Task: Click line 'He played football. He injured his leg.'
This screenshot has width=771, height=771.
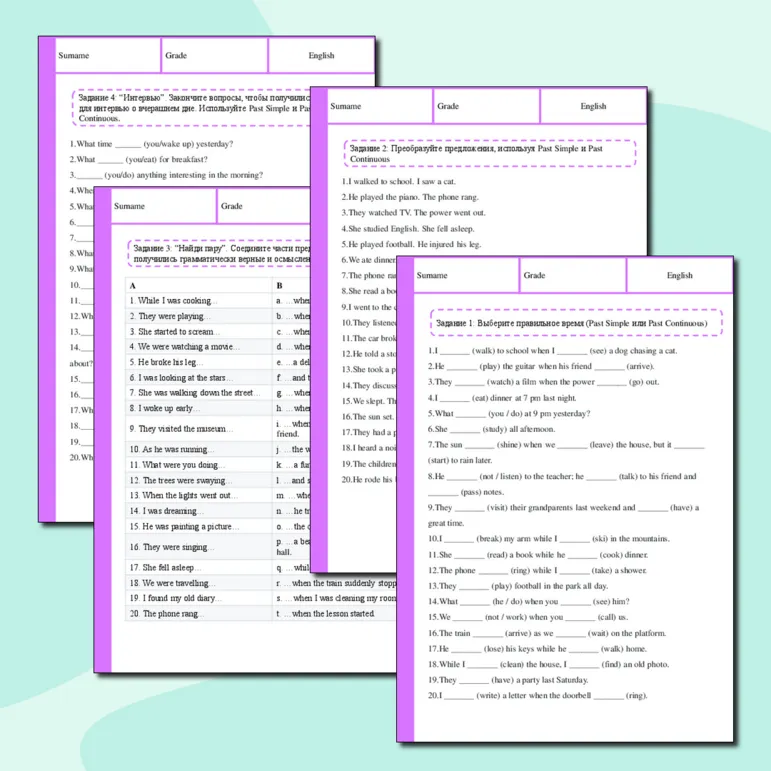Action: click(x=412, y=244)
